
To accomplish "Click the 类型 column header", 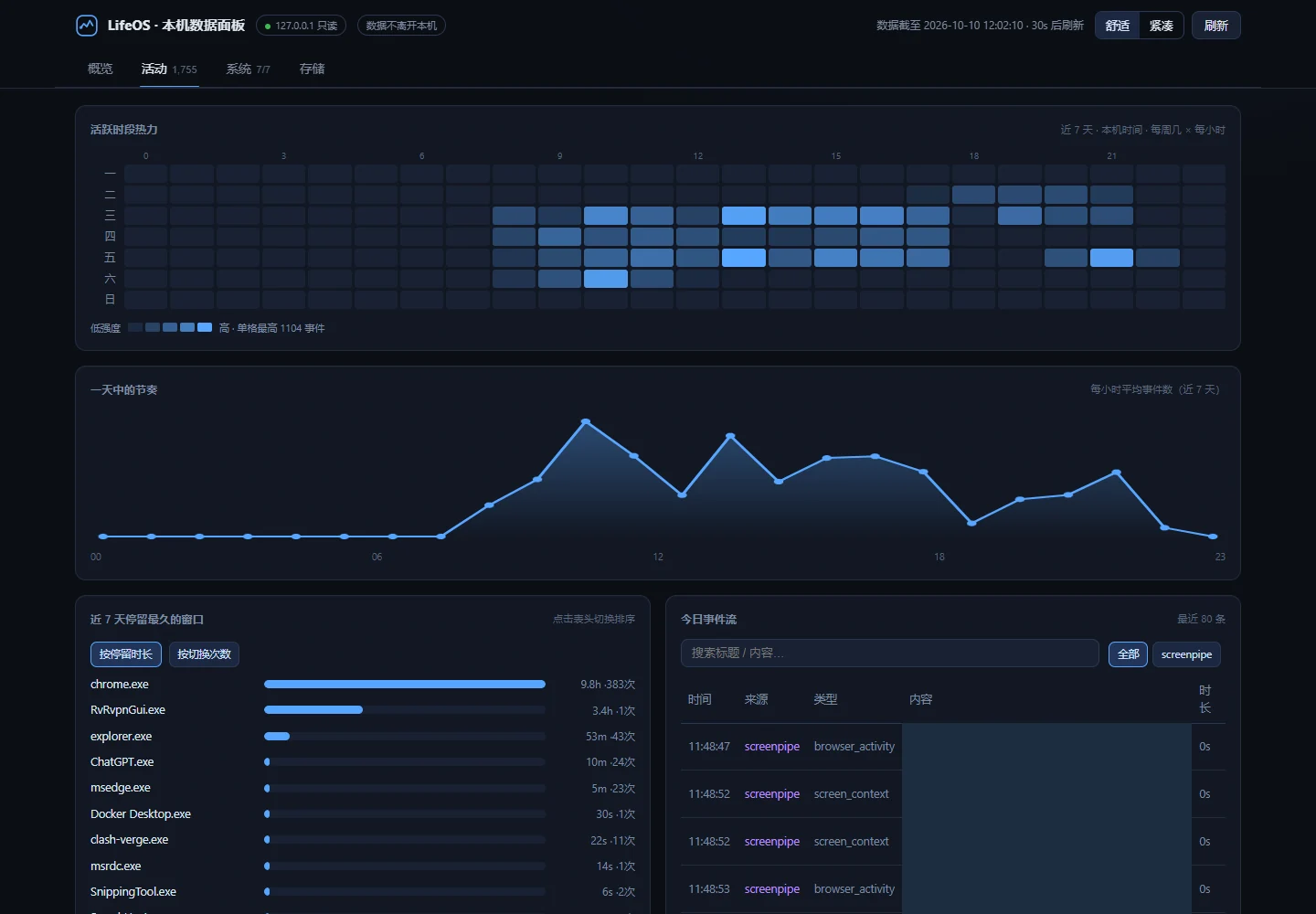I will (826, 699).
